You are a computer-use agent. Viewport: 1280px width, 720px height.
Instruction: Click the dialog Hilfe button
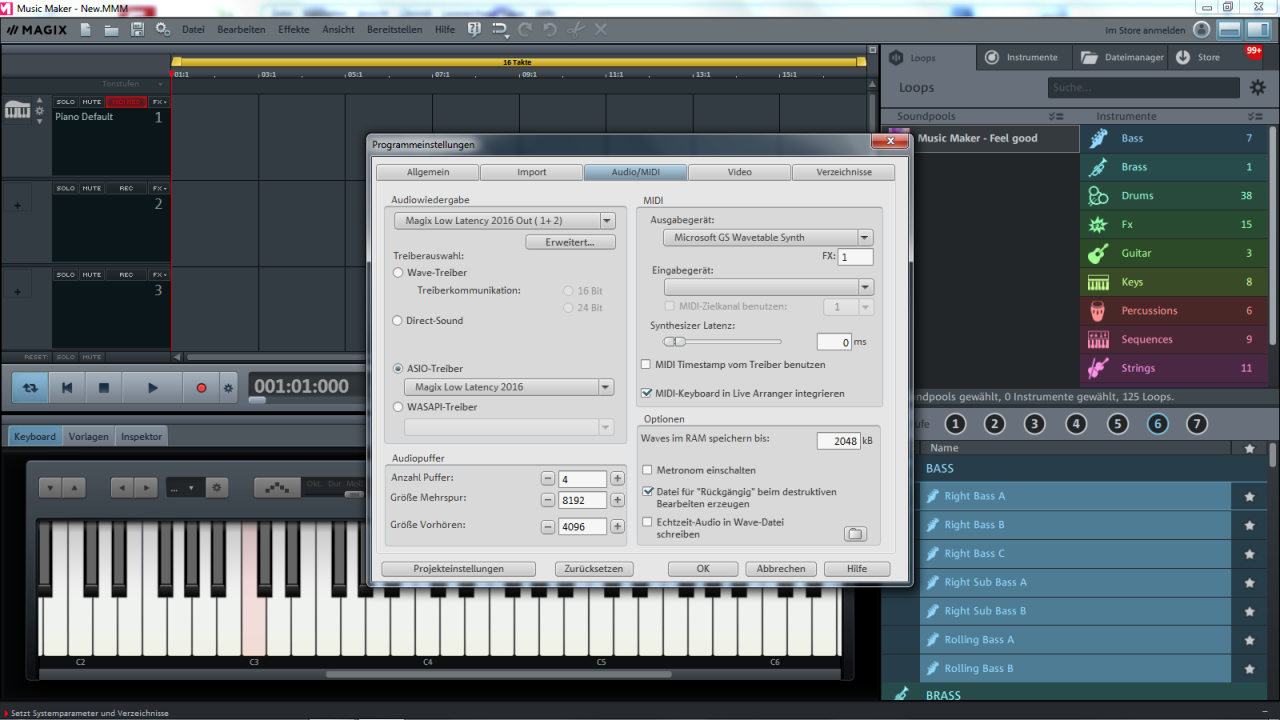click(856, 569)
